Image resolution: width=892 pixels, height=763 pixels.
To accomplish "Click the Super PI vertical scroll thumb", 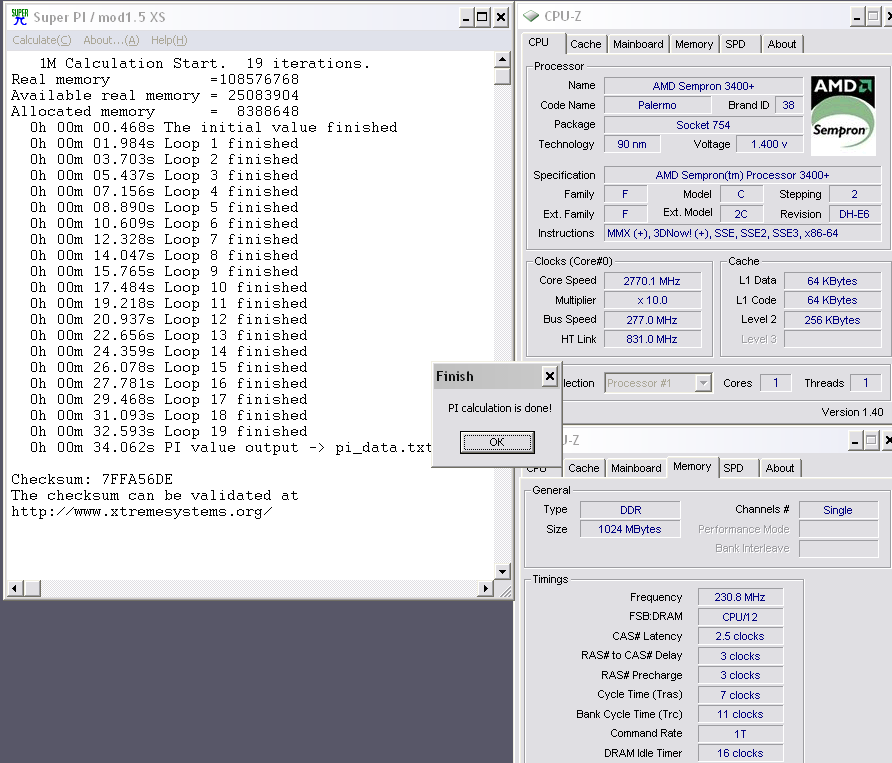I will [x=502, y=76].
